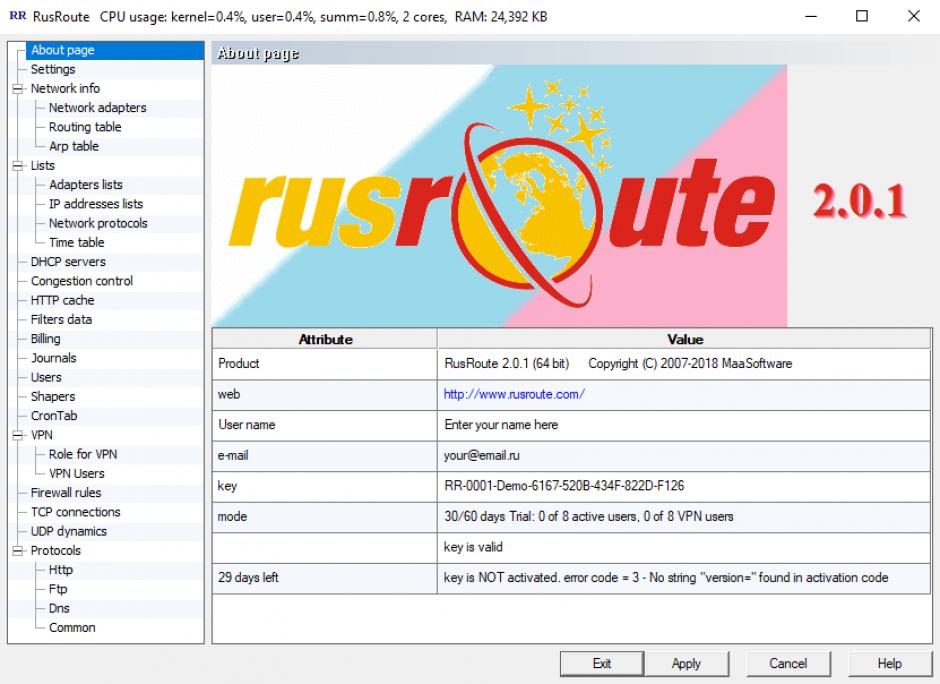View TCP connections page

pyautogui.click(x=76, y=512)
